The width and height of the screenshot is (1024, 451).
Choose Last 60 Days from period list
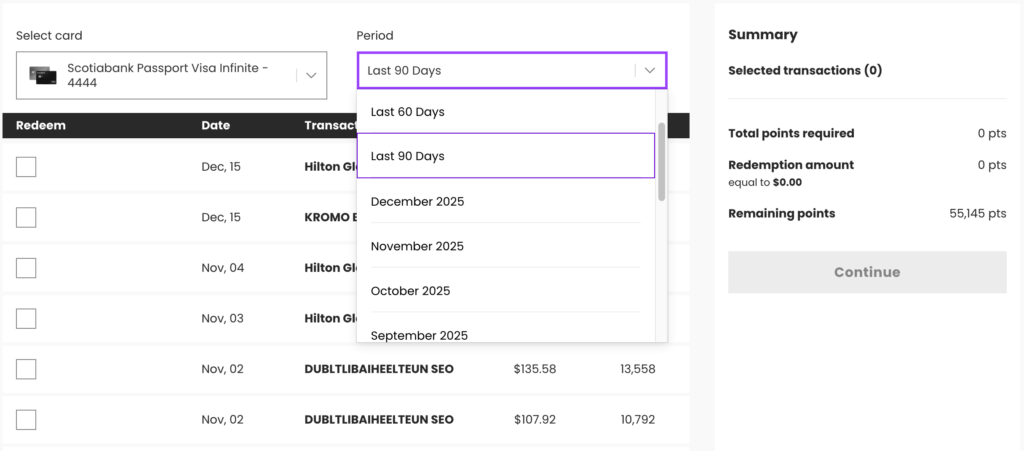click(407, 112)
